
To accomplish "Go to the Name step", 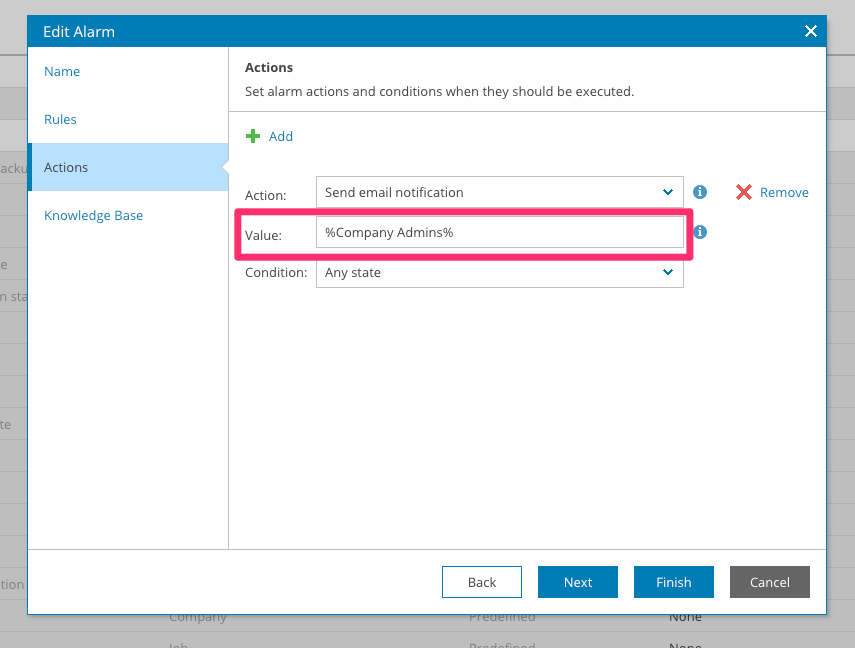I will 62,72.
